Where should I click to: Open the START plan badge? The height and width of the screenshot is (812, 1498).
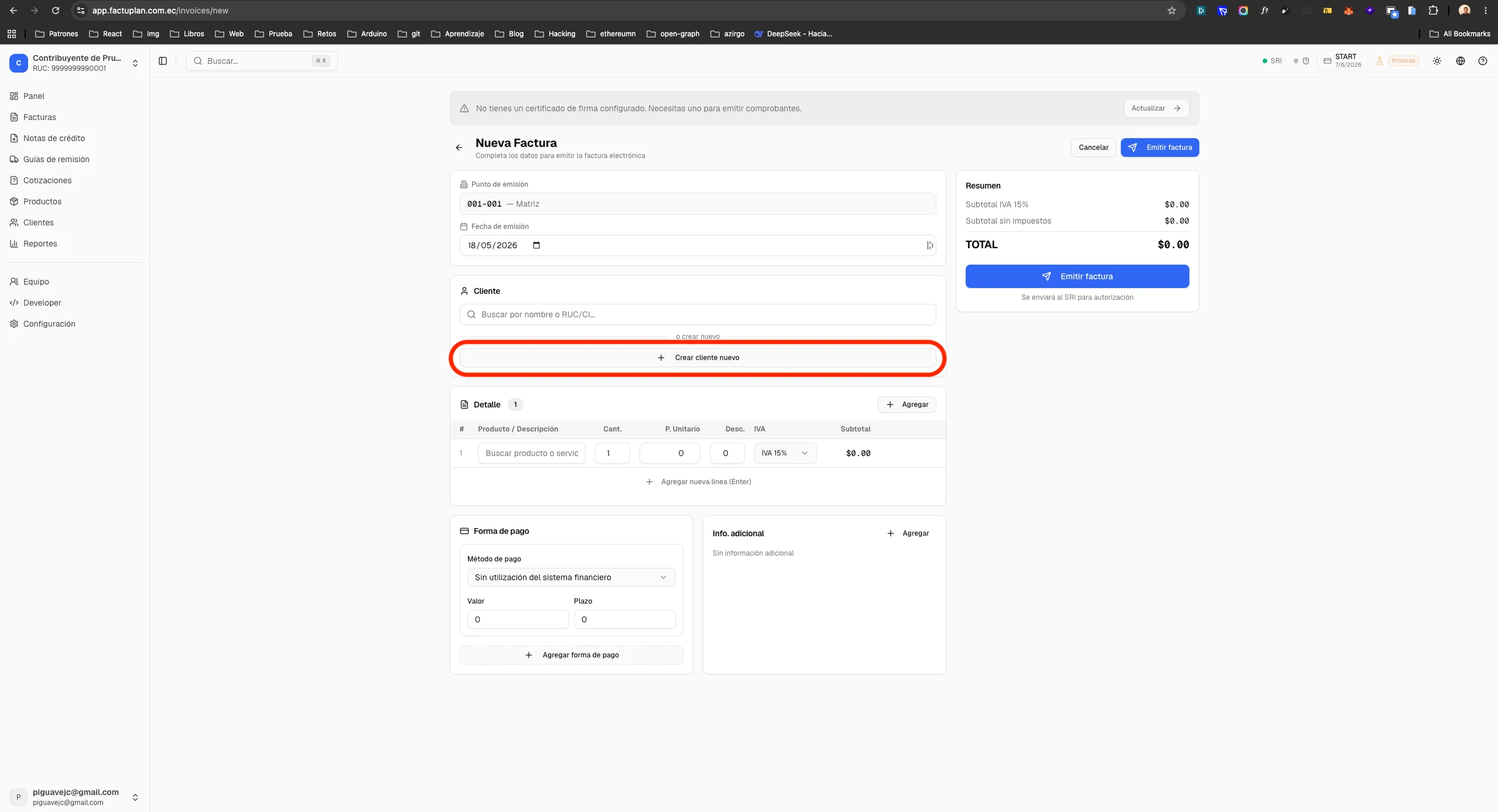click(1342, 61)
